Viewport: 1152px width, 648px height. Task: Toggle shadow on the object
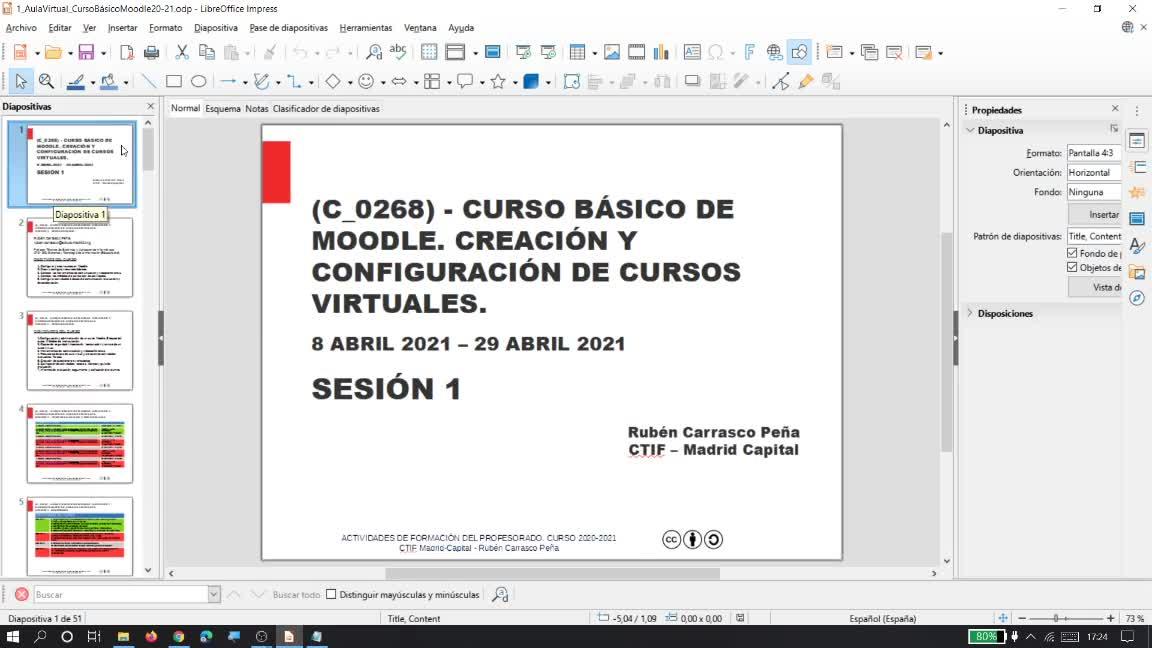pos(692,82)
